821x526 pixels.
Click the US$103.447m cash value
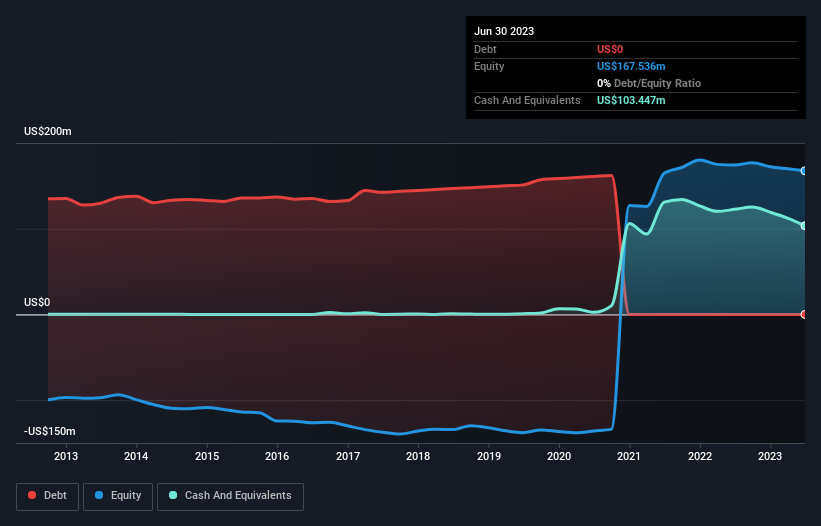(x=631, y=100)
